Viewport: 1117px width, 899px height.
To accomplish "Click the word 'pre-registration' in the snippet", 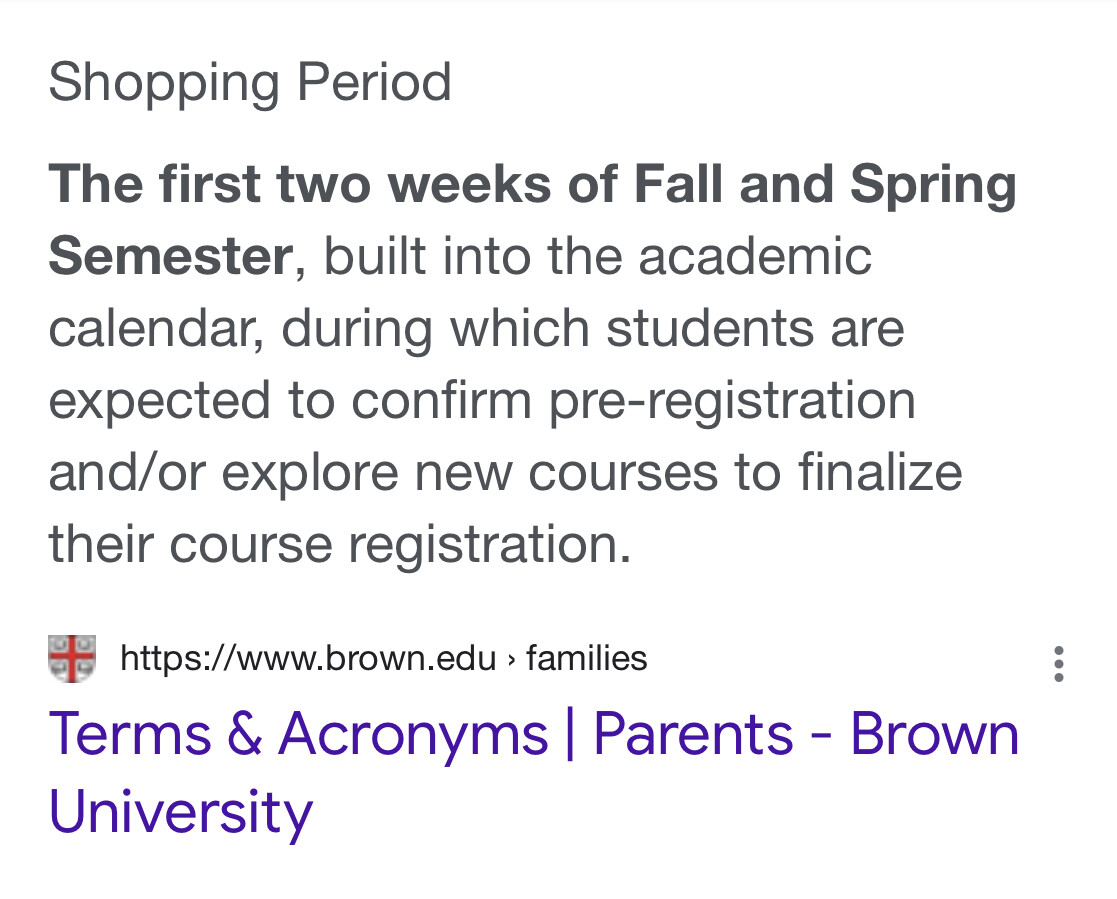I will 732,401.
